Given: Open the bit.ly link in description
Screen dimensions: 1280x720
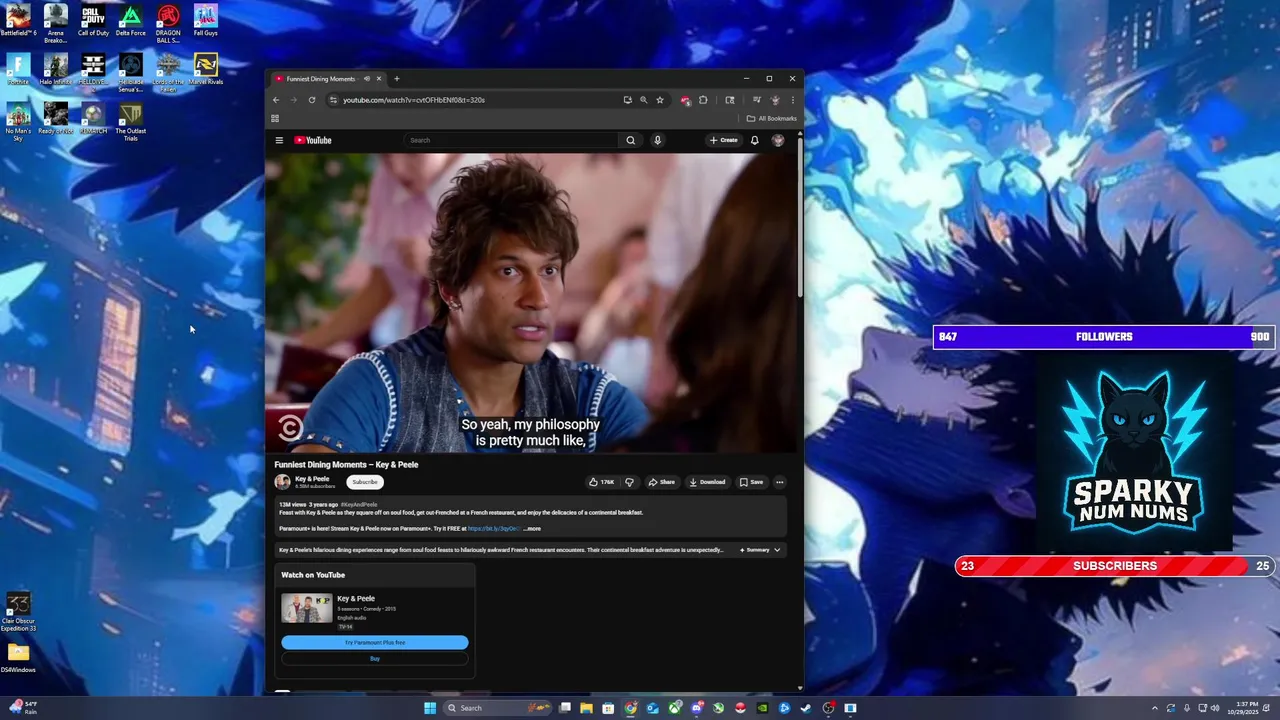Looking at the screenshot, I should click(494, 528).
